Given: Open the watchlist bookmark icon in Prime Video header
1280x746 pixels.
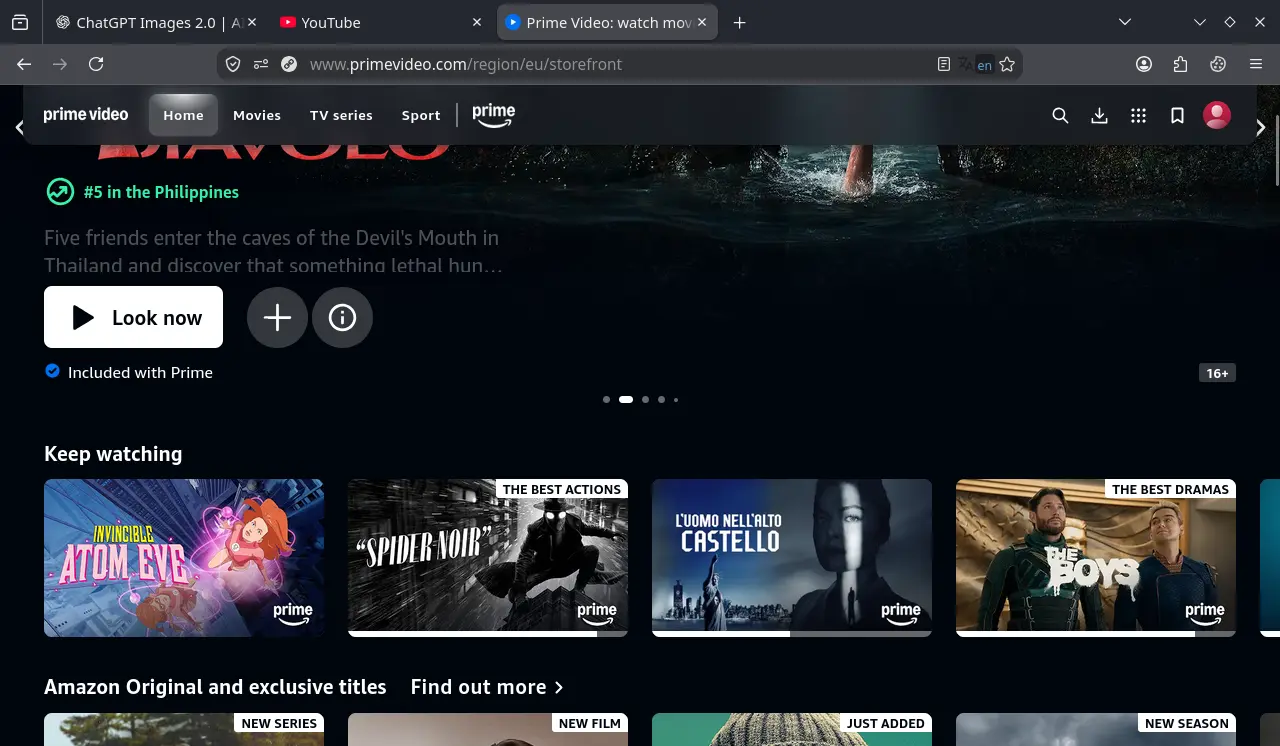Looking at the screenshot, I should (x=1177, y=115).
